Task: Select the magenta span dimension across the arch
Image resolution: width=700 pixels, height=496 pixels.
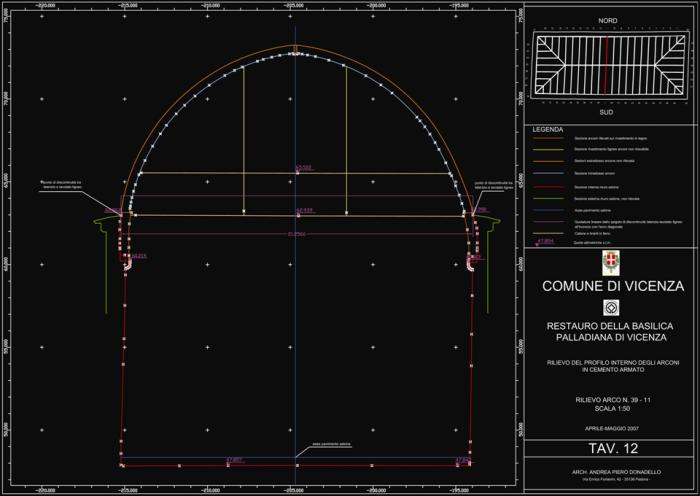Action: [x=296, y=234]
